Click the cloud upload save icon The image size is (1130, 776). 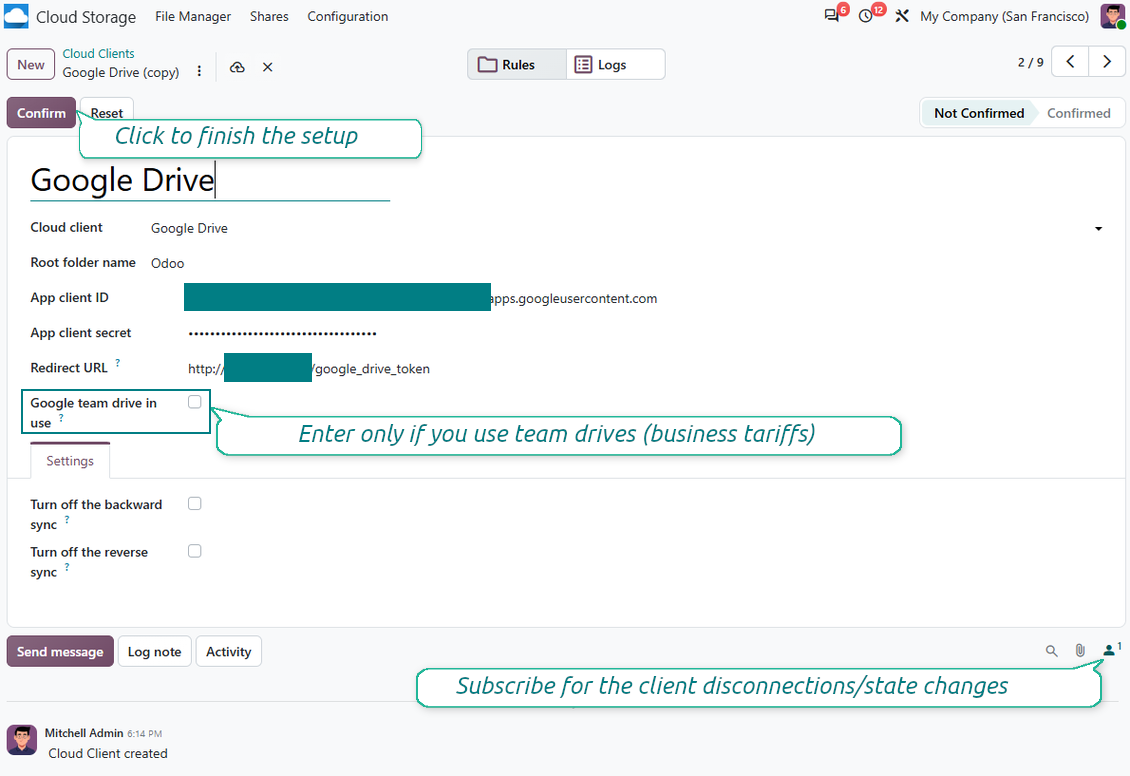[x=237, y=67]
